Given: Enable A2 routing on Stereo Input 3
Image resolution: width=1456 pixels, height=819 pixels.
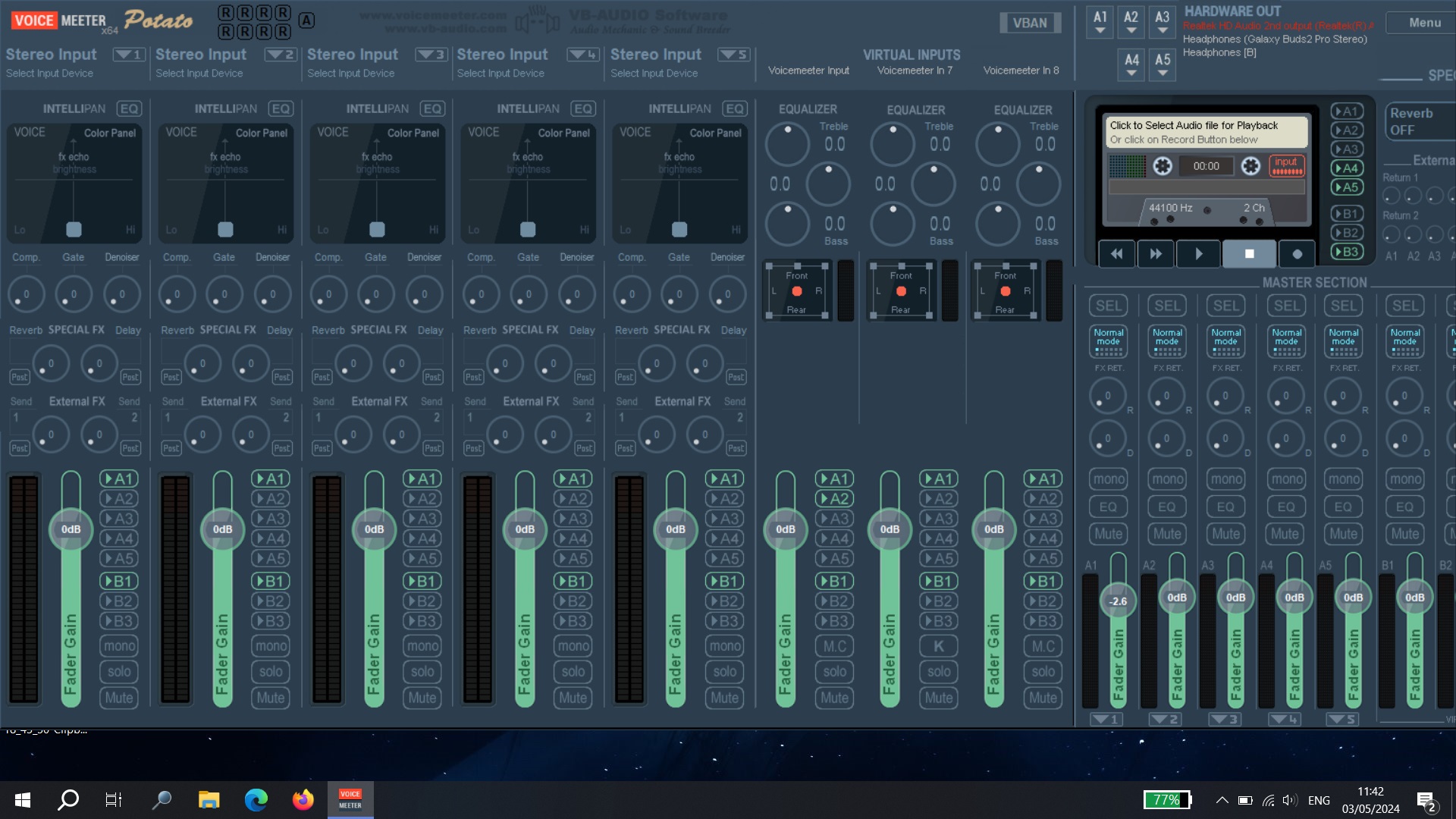Looking at the screenshot, I should [x=422, y=498].
